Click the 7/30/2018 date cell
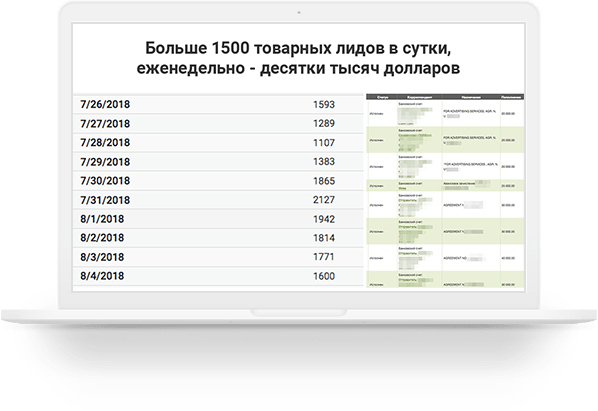The height and width of the screenshot is (411, 598). pyautogui.click(x=105, y=181)
